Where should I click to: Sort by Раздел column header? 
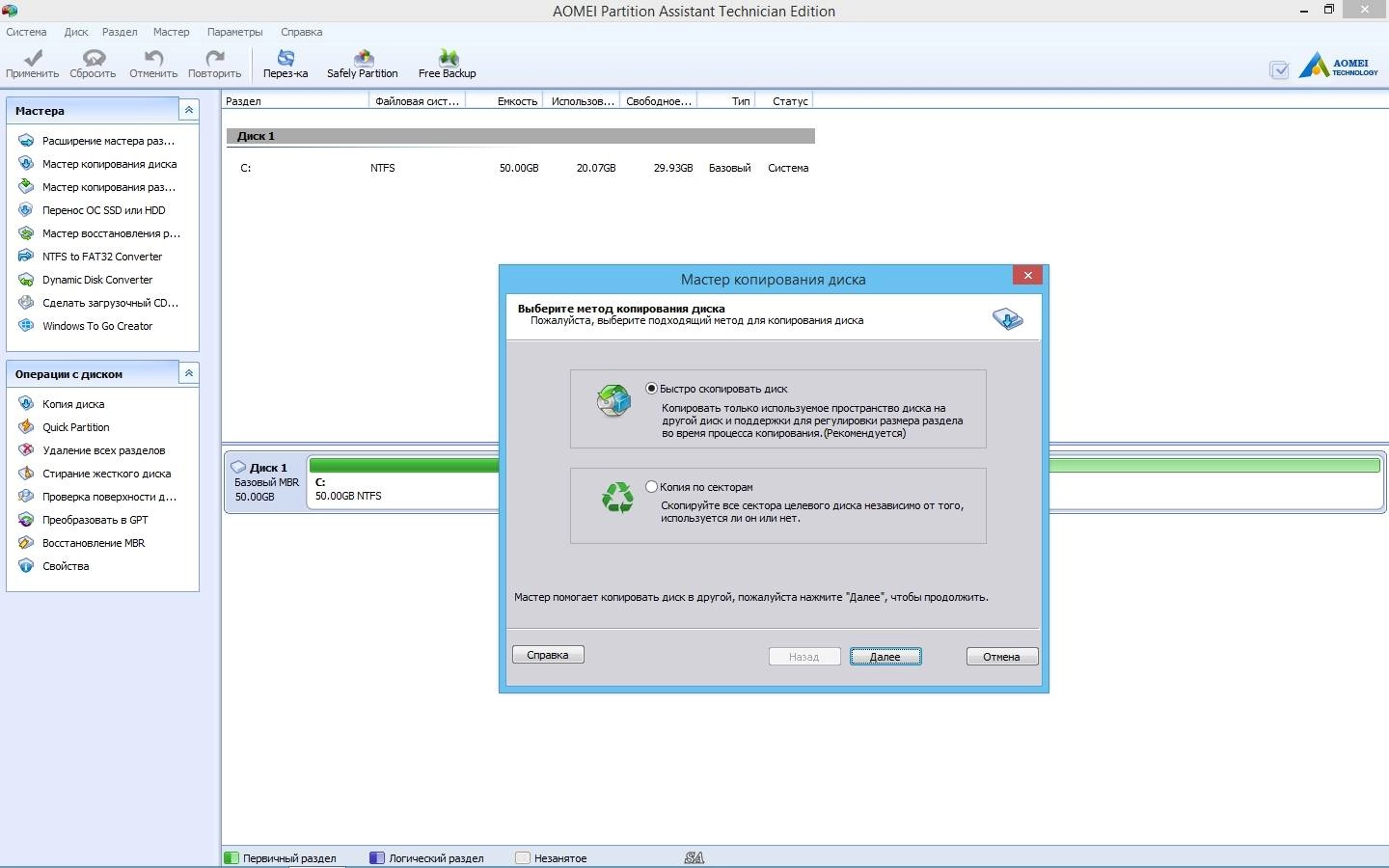(x=295, y=100)
